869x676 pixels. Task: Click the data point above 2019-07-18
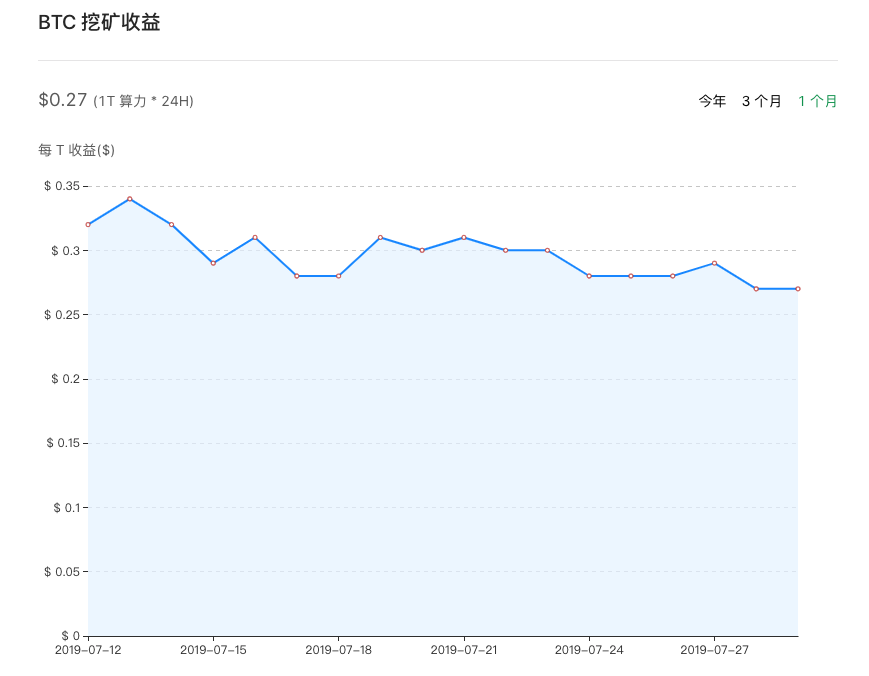tap(339, 276)
